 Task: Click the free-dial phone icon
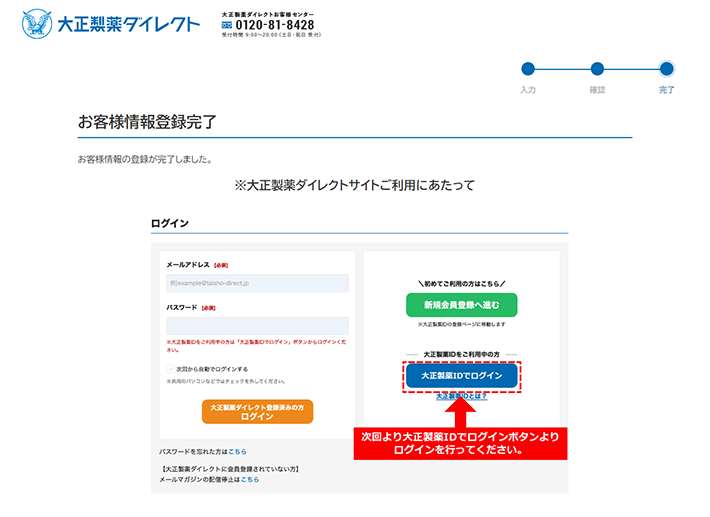click(227, 25)
